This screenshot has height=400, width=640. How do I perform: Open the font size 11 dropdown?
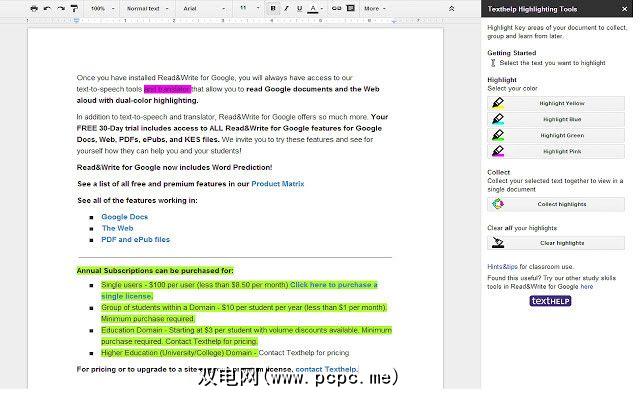(x=247, y=8)
